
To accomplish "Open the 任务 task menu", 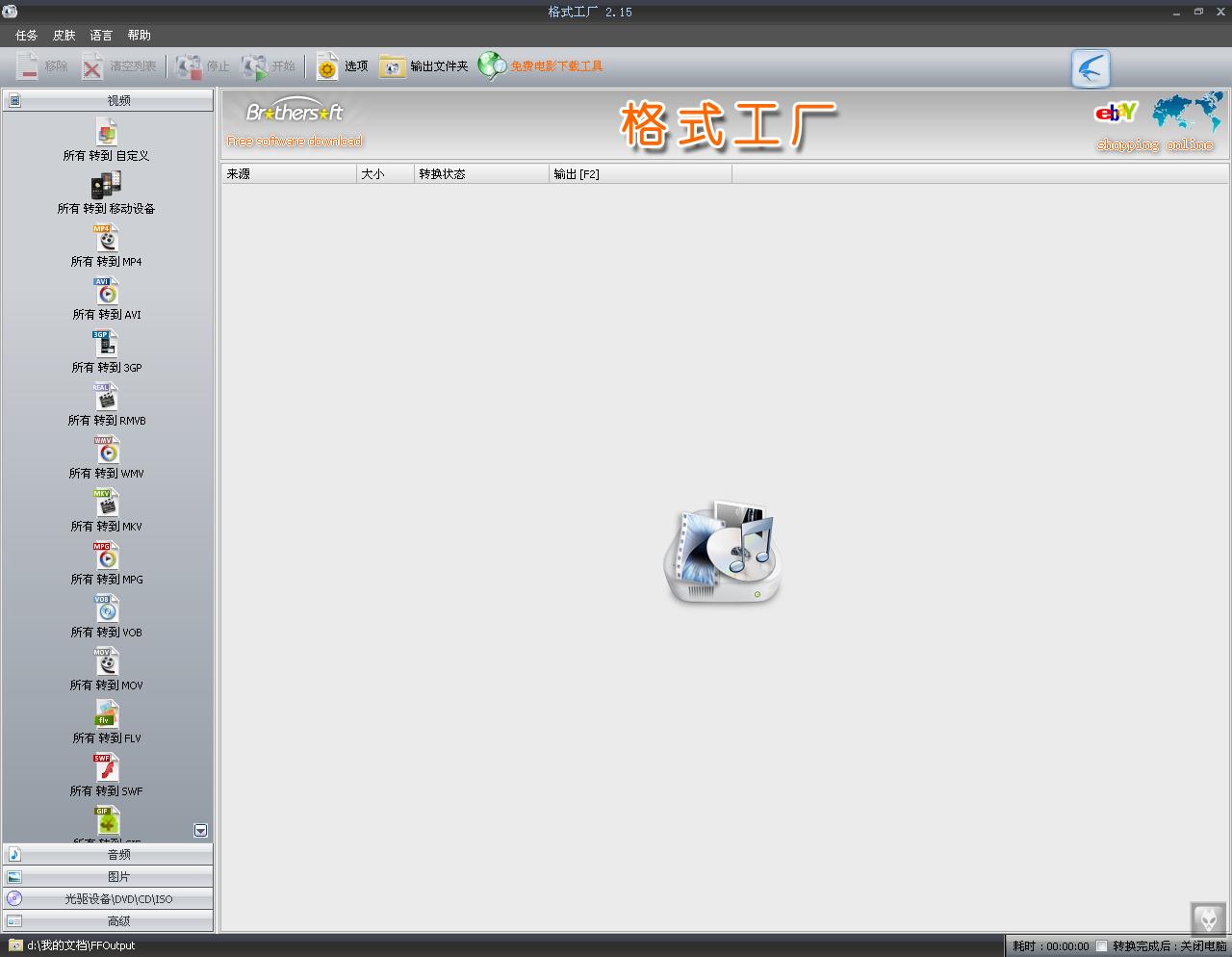I will [27, 36].
